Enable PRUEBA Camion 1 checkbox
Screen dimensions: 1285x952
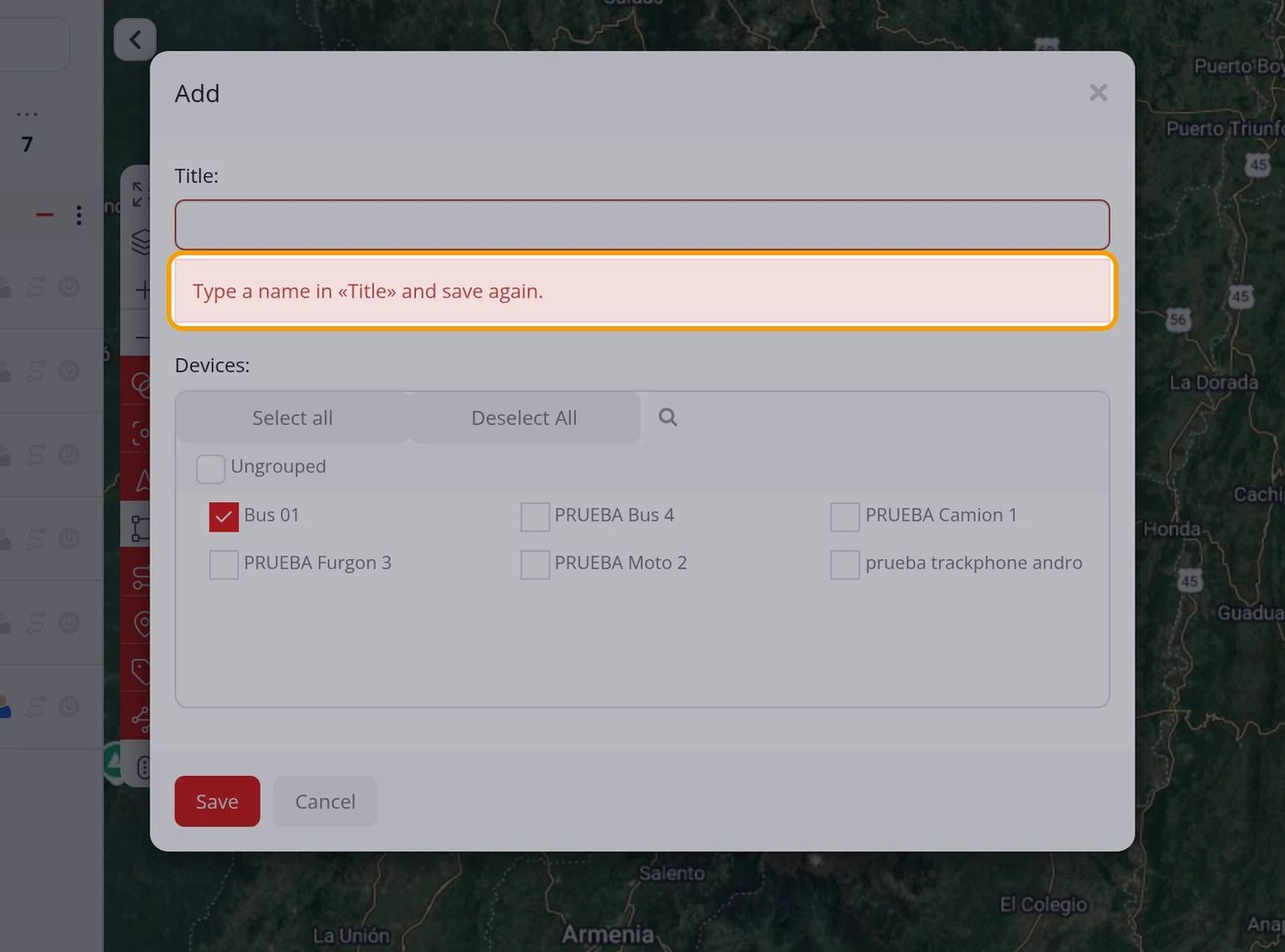(845, 517)
